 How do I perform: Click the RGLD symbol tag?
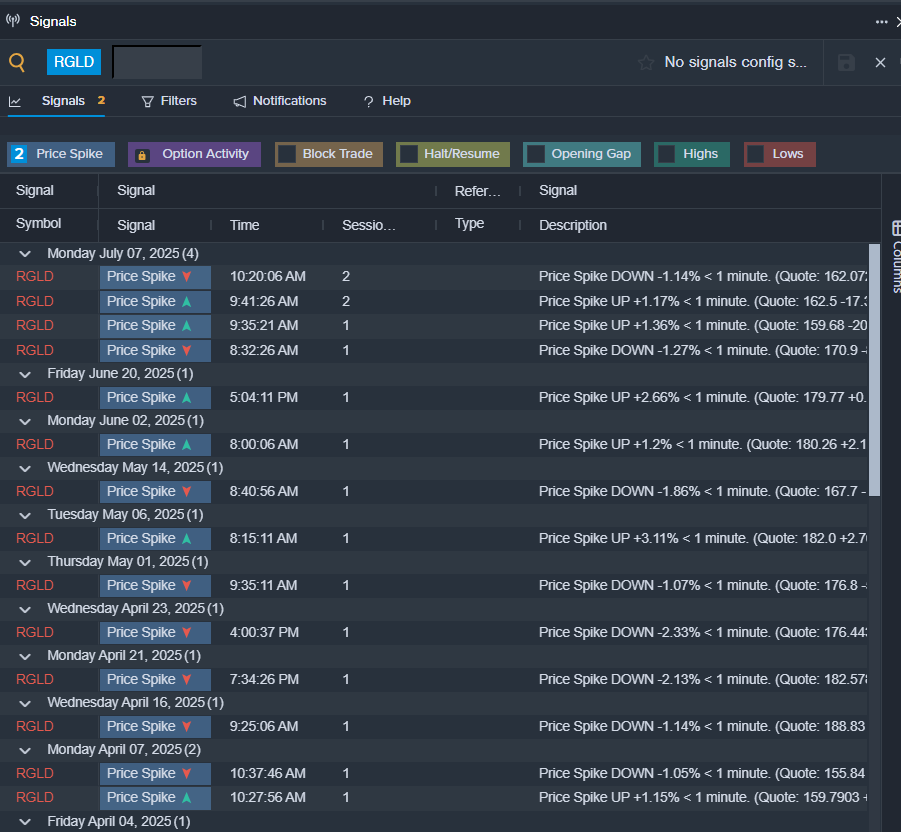pos(74,62)
